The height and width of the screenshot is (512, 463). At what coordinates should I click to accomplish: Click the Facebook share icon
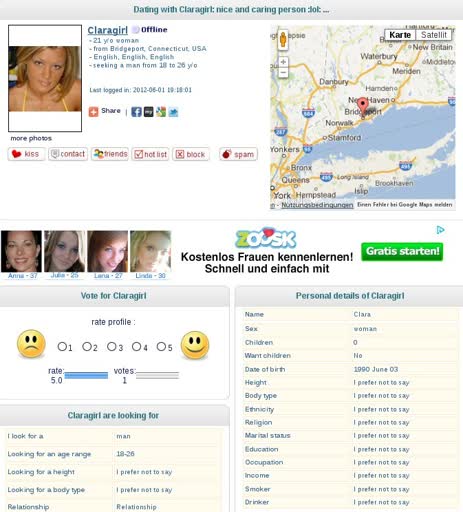pyautogui.click(x=136, y=112)
